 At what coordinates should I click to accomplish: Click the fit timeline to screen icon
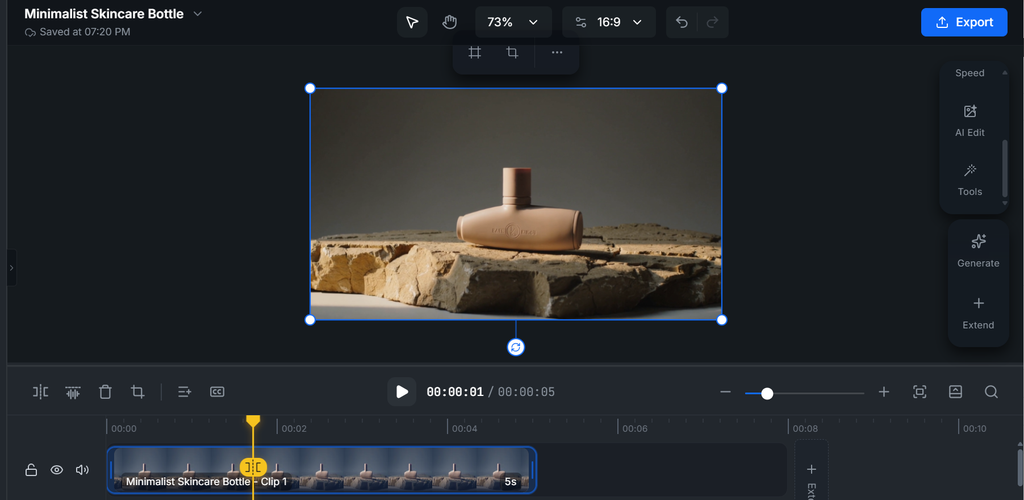click(920, 392)
